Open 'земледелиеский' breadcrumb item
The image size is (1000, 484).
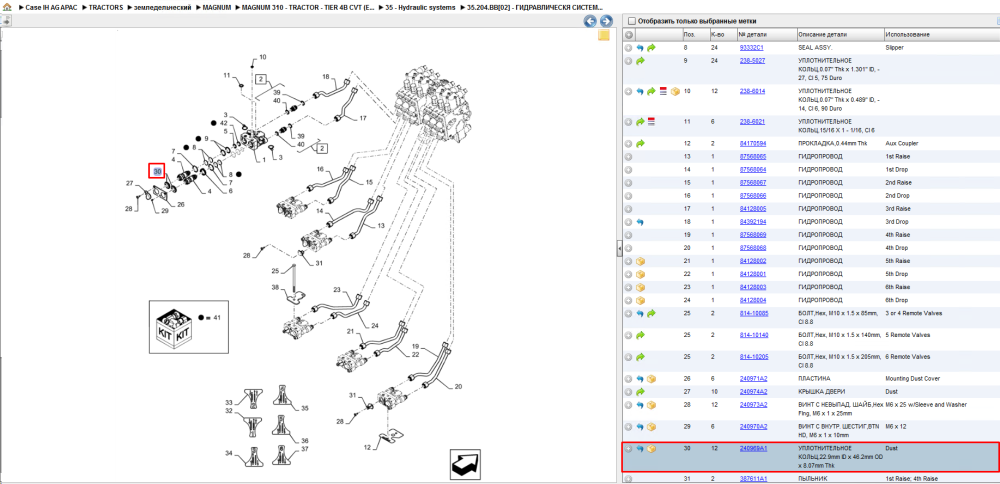pos(163,8)
